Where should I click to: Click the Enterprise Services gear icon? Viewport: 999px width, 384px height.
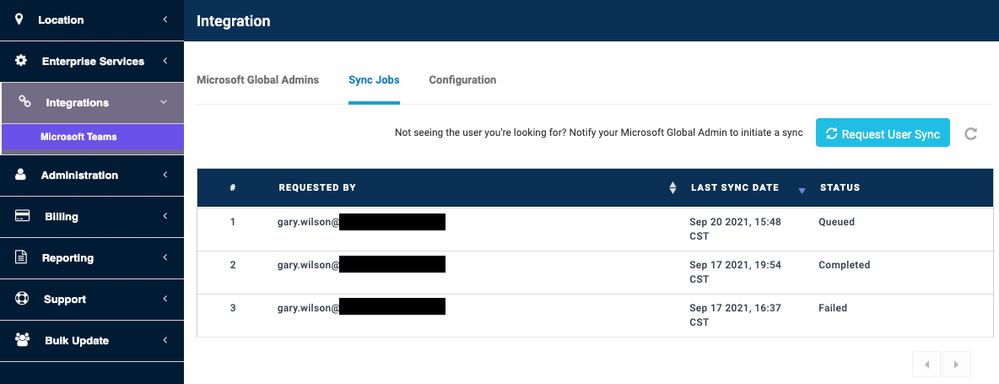[21, 60]
